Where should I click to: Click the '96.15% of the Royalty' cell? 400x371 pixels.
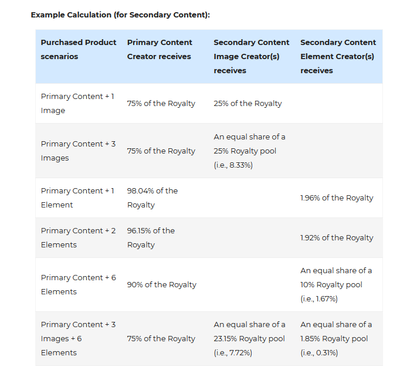(x=151, y=238)
